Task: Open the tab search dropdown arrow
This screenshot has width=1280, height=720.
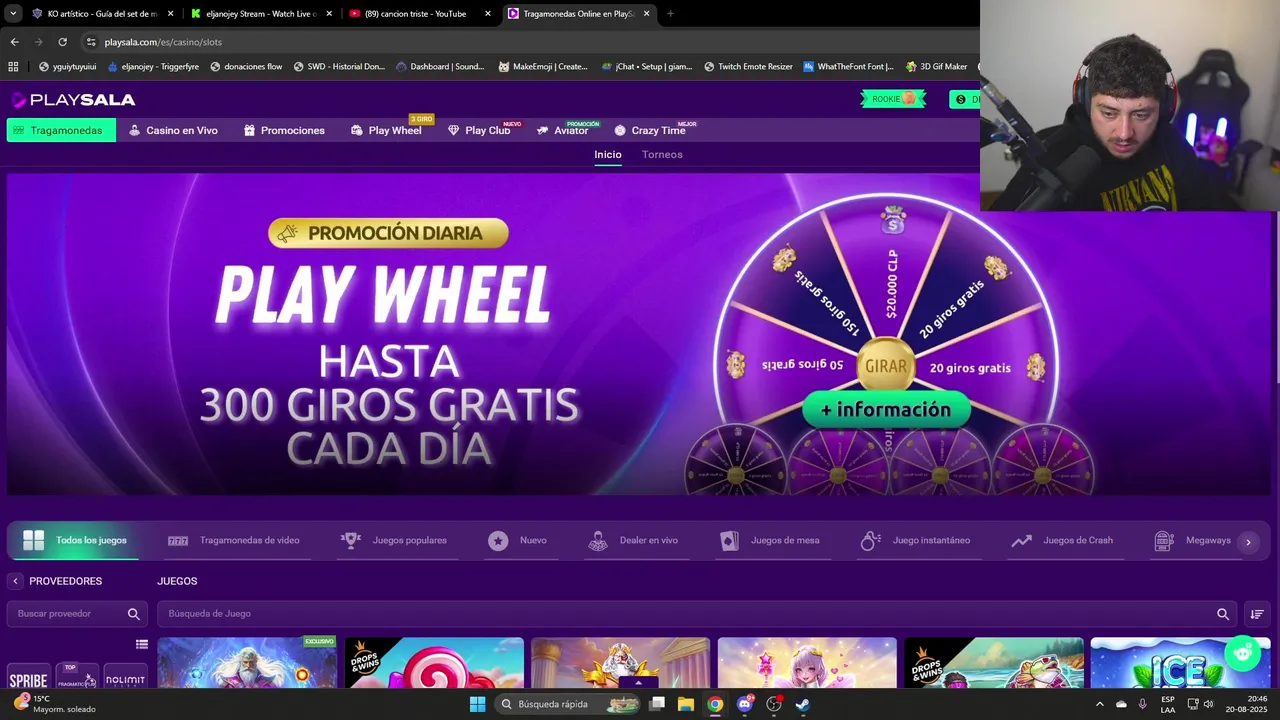Action: pos(13,14)
